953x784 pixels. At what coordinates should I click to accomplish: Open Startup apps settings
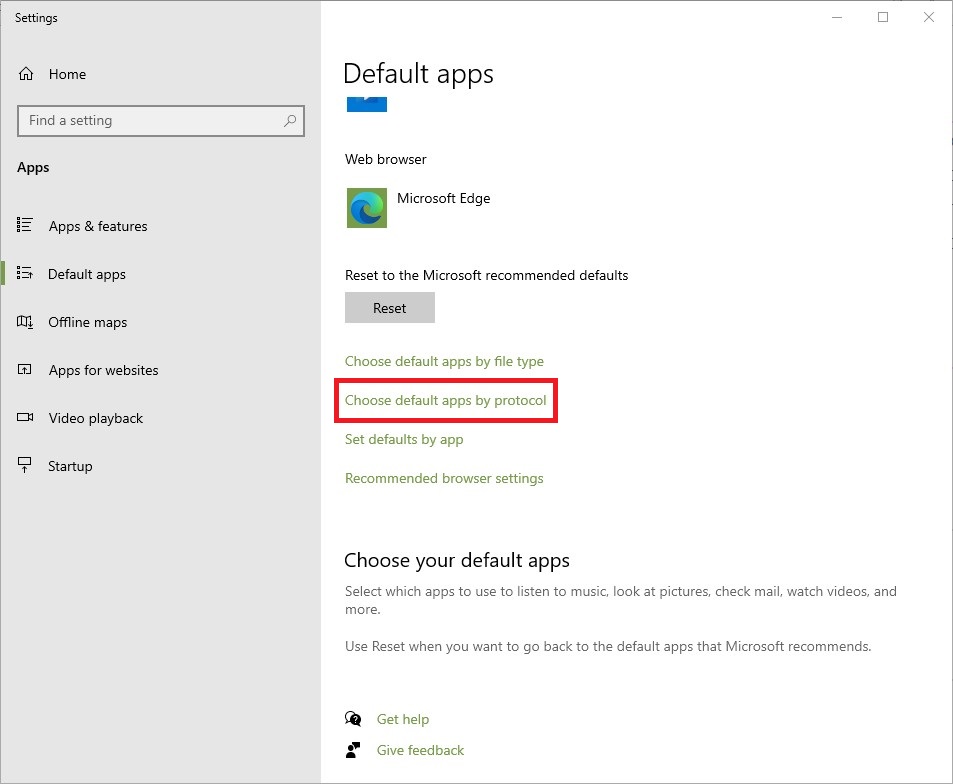pyautogui.click(x=70, y=466)
